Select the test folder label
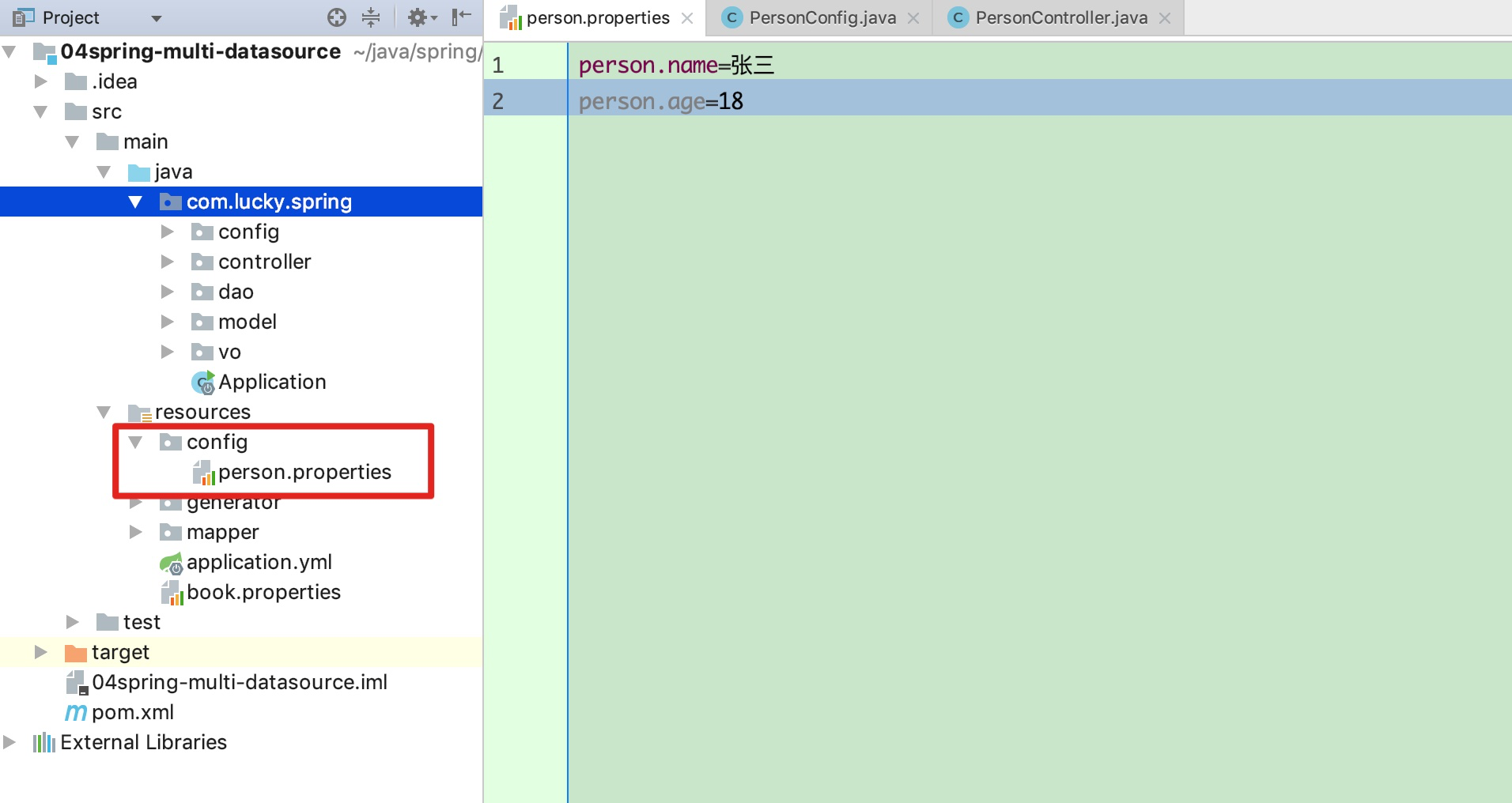This screenshot has height=803, width=1512. (142, 622)
